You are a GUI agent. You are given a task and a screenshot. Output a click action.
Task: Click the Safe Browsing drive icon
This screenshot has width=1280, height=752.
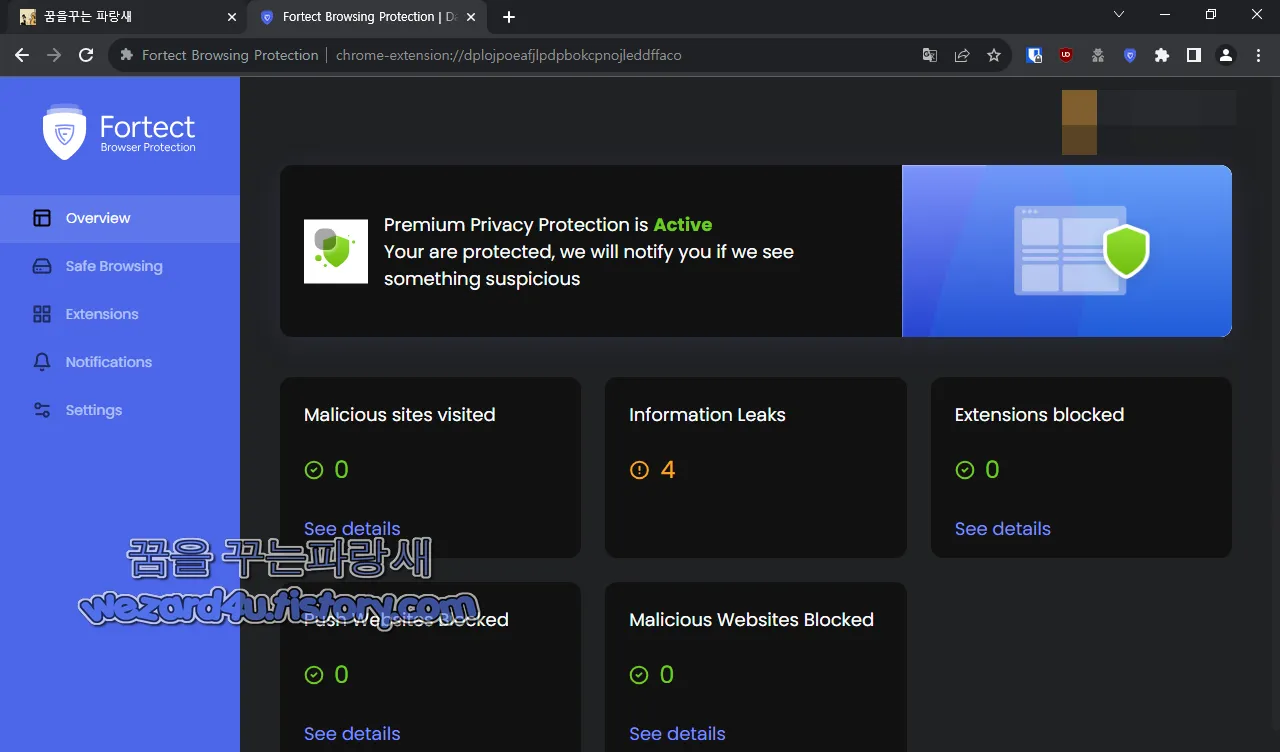tap(42, 266)
